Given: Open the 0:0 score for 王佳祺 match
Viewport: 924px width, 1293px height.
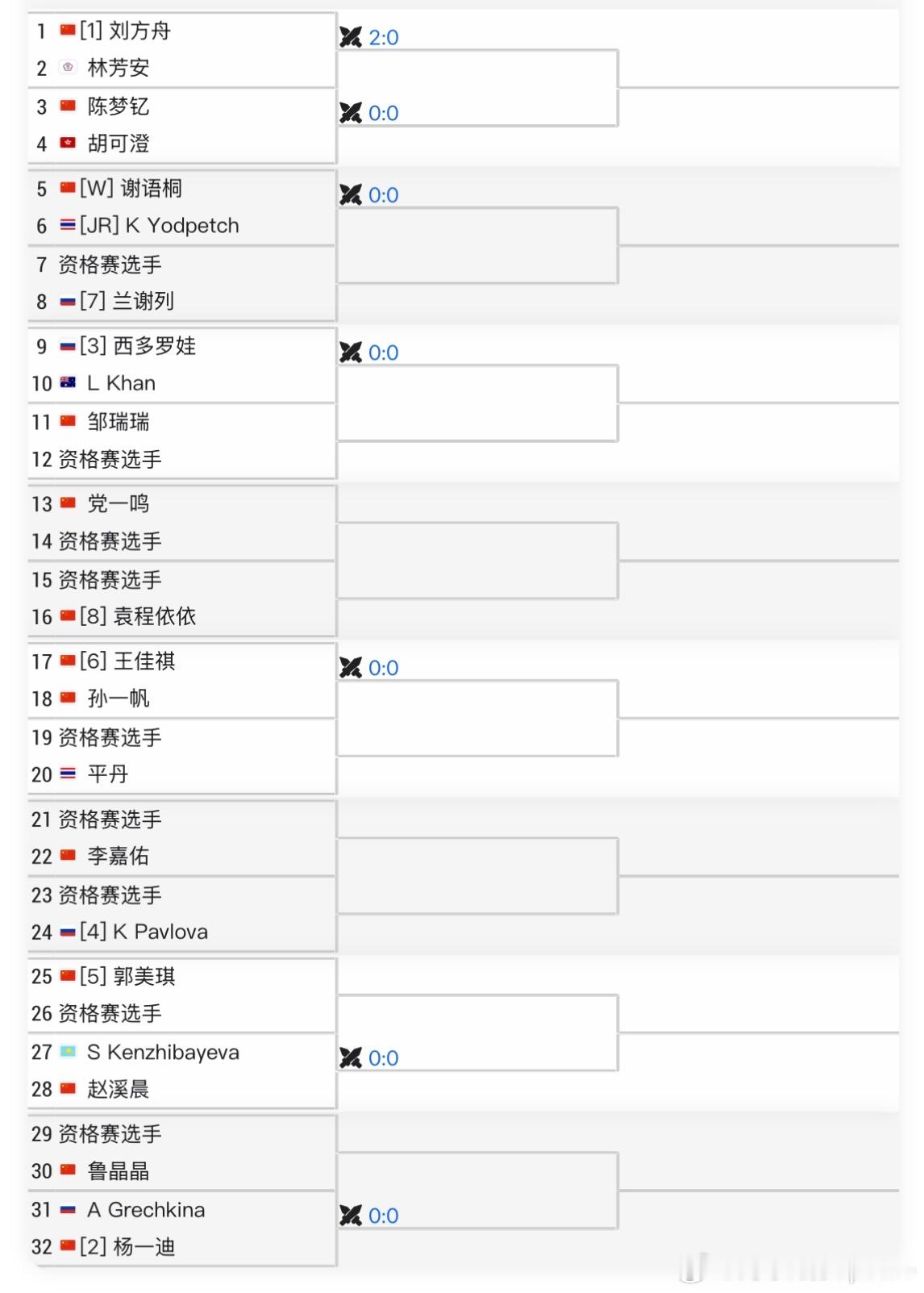Looking at the screenshot, I should click(384, 668).
